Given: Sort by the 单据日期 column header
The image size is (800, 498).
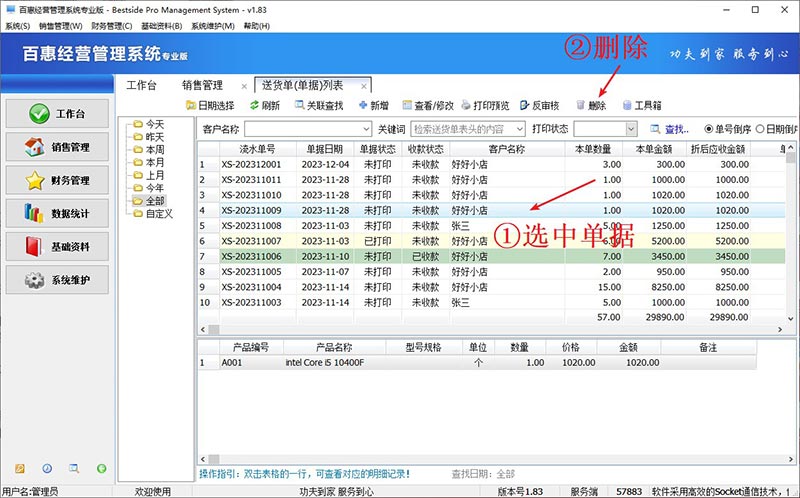Looking at the screenshot, I should tap(324, 149).
